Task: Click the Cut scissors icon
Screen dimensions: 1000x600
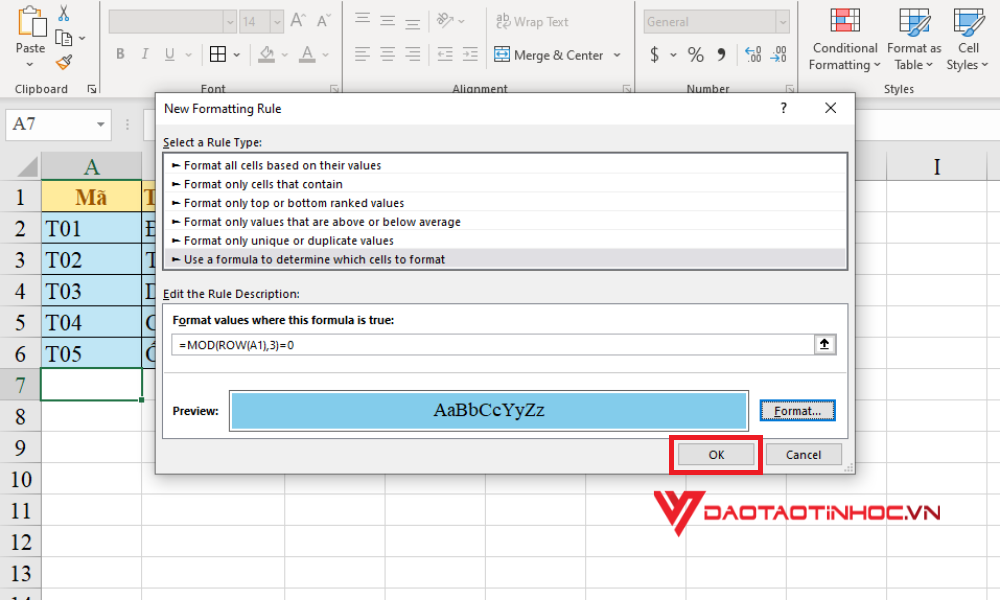Action: [x=64, y=13]
